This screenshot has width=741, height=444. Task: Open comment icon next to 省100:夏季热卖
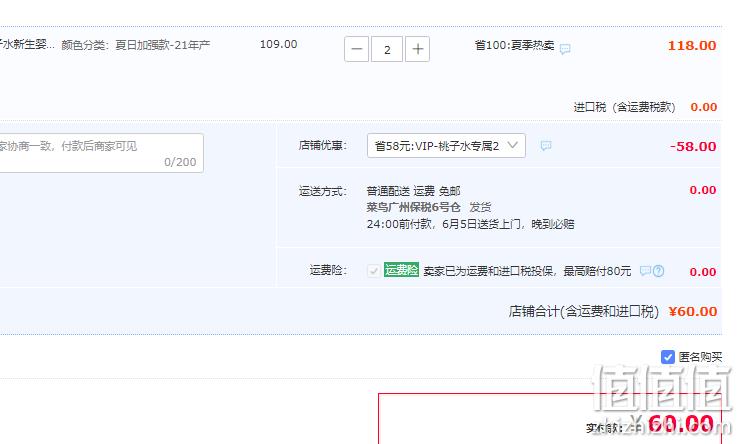[565, 49]
